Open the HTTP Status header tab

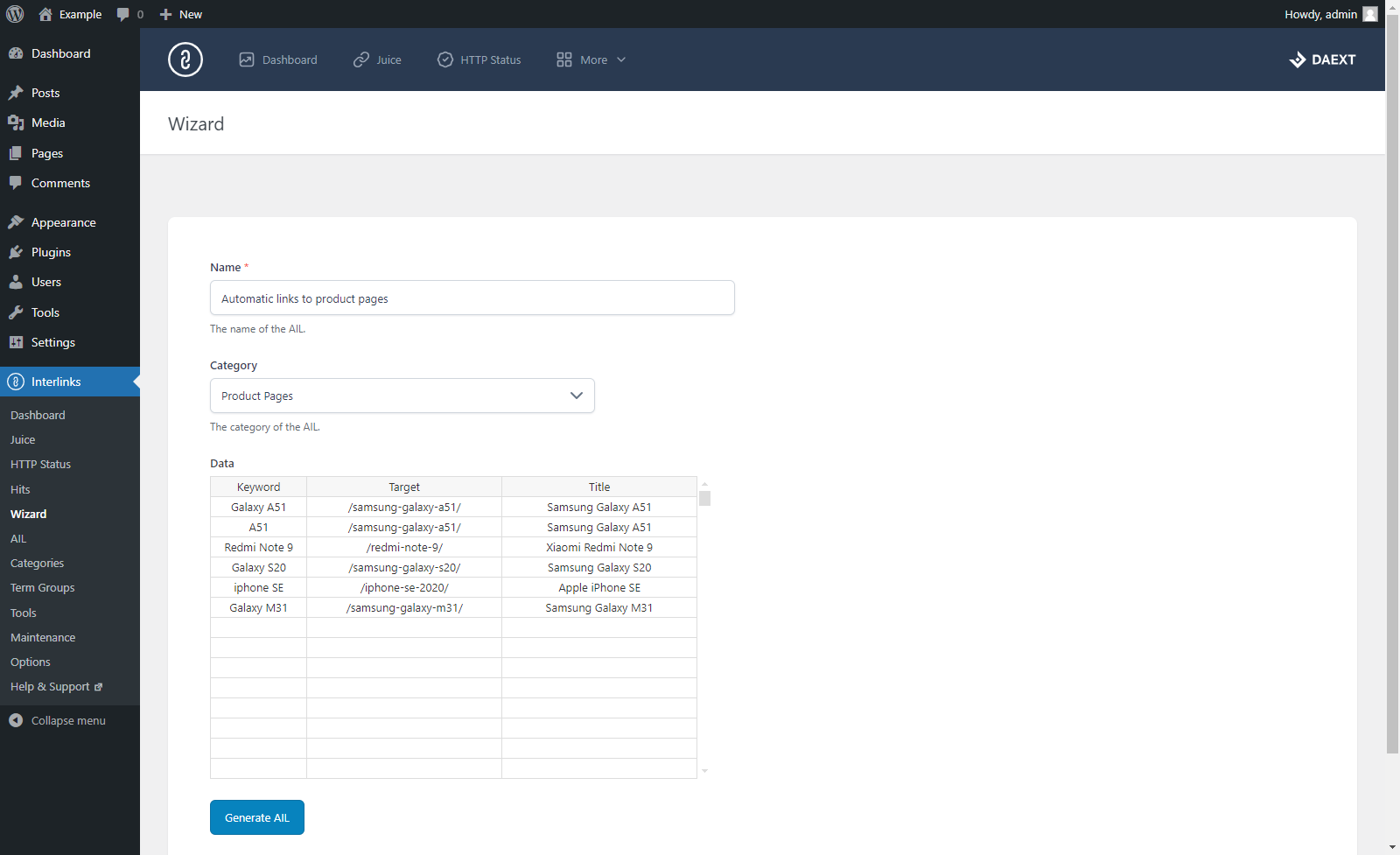479,60
